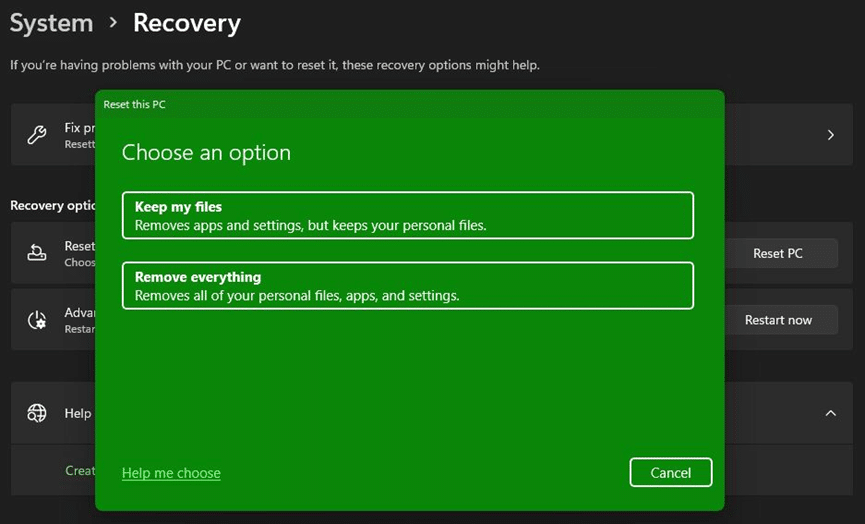
Task: Click the Choose an option heading
Action: click(206, 153)
